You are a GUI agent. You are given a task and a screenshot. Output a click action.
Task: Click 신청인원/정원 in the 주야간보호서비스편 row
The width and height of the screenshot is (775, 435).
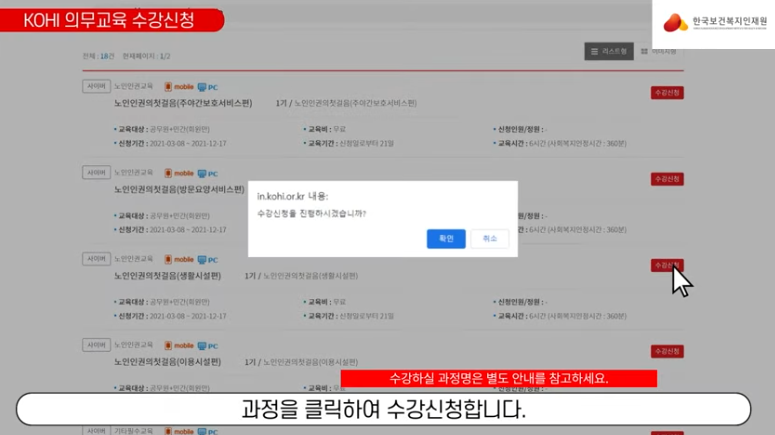(x=520, y=129)
